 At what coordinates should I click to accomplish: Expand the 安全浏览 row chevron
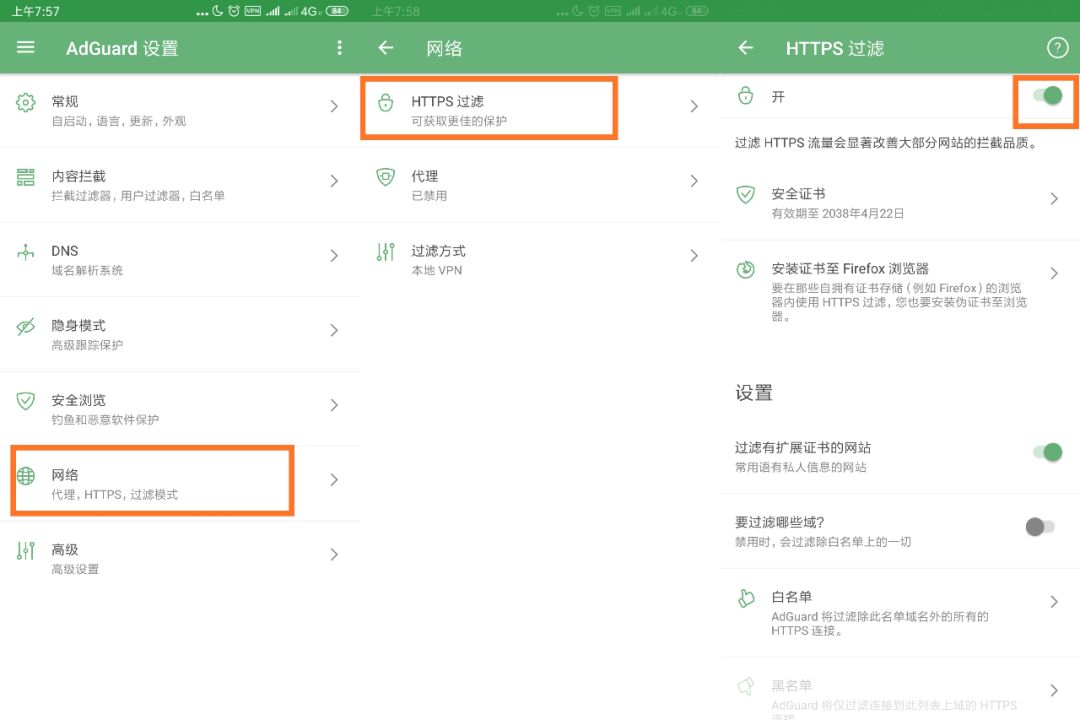pyautogui.click(x=334, y=405)
